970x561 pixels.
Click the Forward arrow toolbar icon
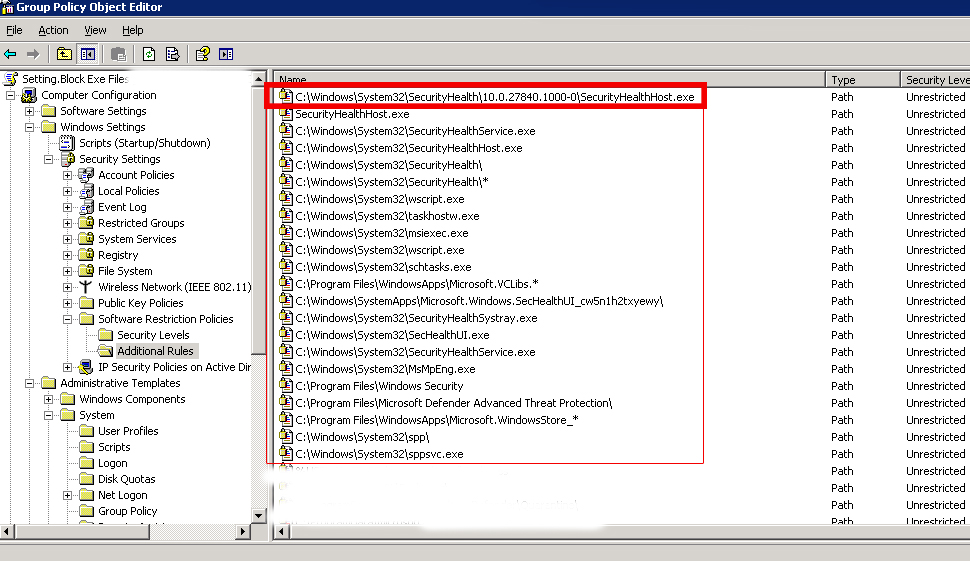[33, 54]
